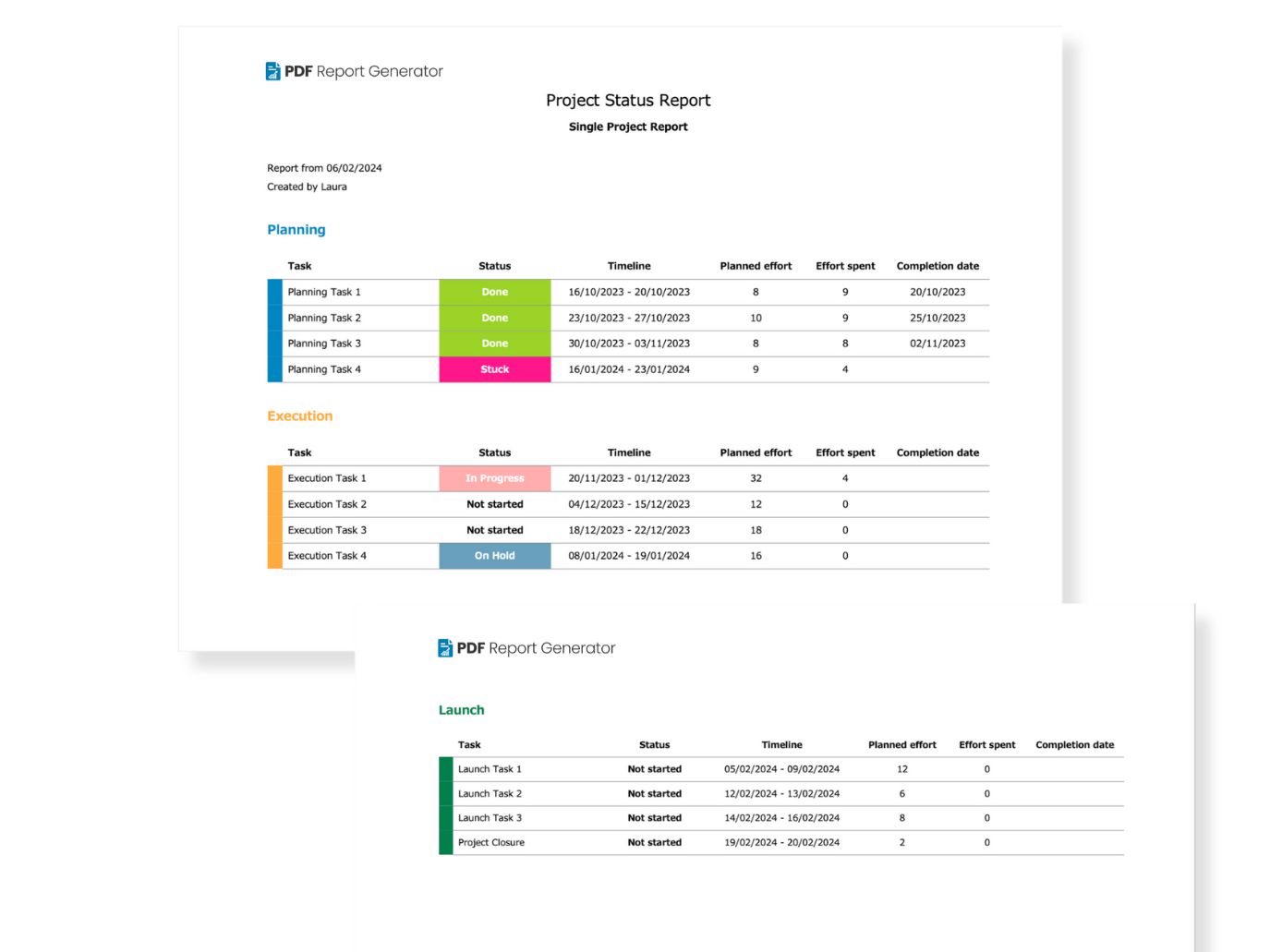Image resolution: width=1270 pixels, height=952 pixels.
Task: Click the pink Stuck status cell
Action: tap(495, 369)
